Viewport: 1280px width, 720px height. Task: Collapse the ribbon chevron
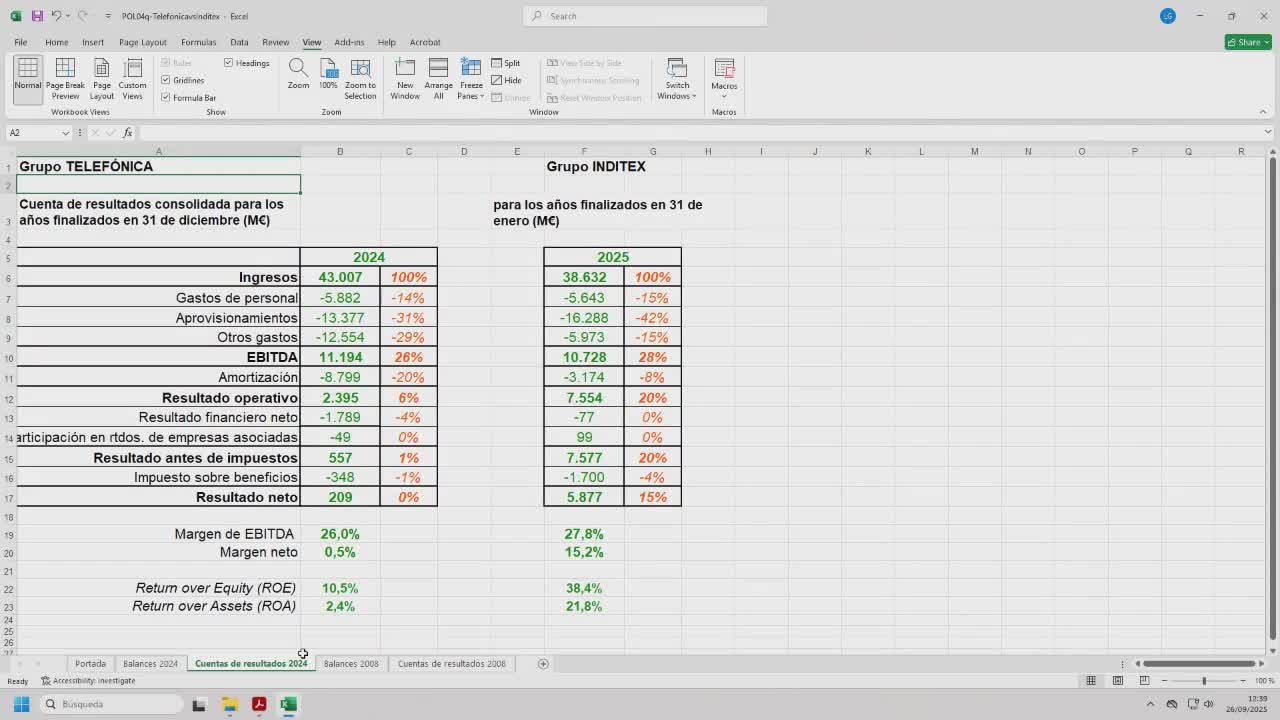(1263, 112)
